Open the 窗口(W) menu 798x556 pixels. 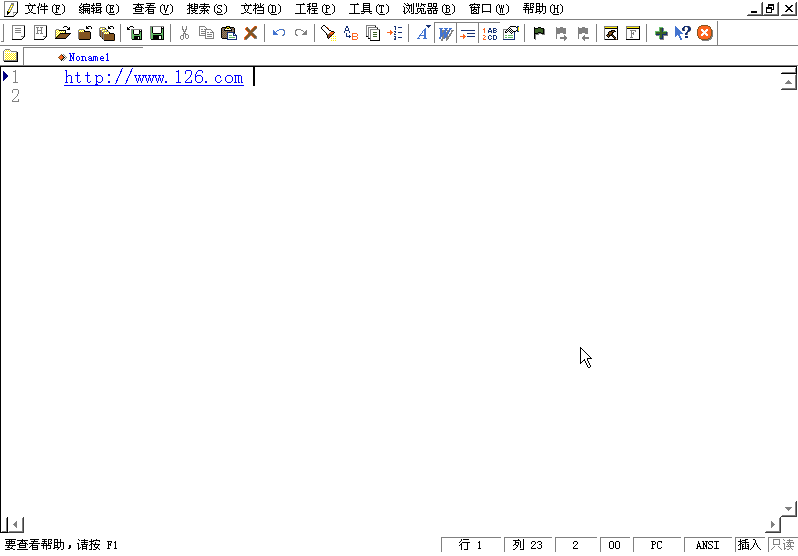pyautogui.click(x=489, y=9)
